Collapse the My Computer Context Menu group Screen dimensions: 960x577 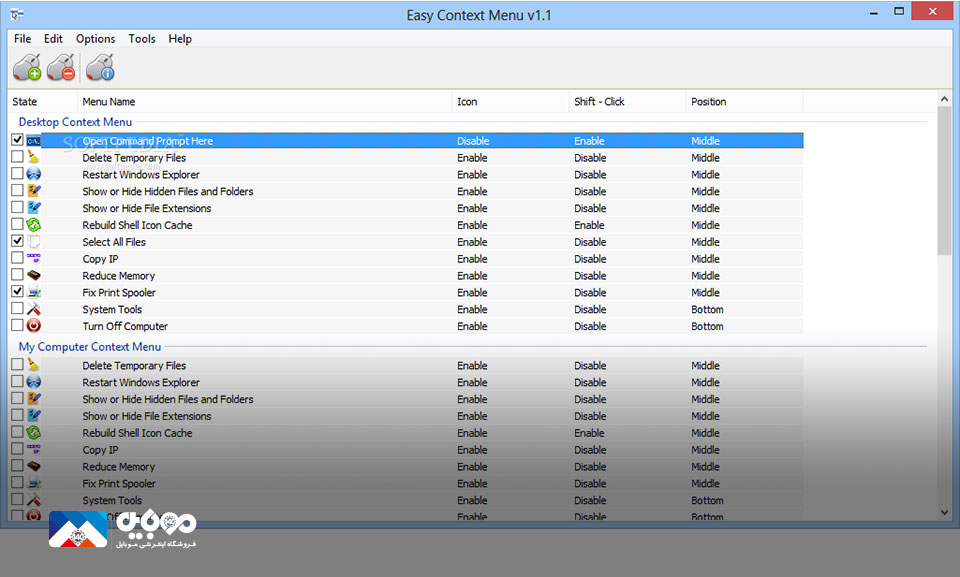(89, 347)
